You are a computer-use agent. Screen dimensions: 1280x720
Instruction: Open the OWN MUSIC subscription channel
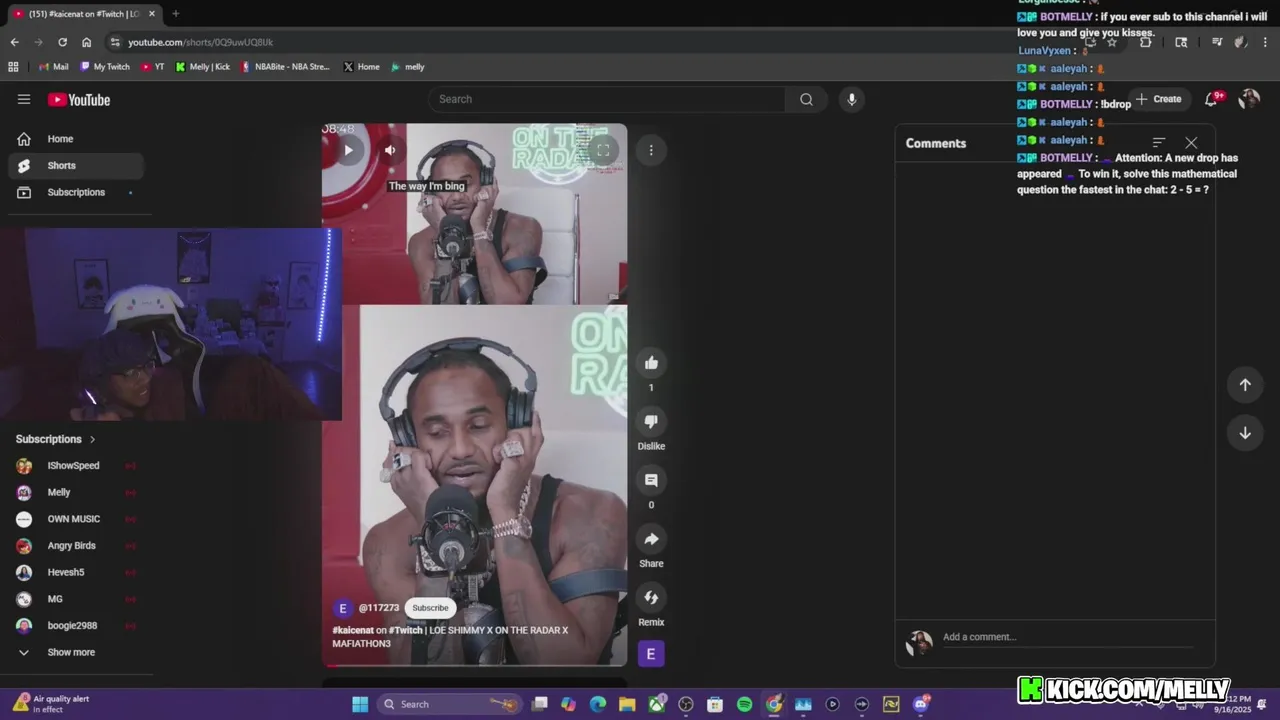click(76, 519)
